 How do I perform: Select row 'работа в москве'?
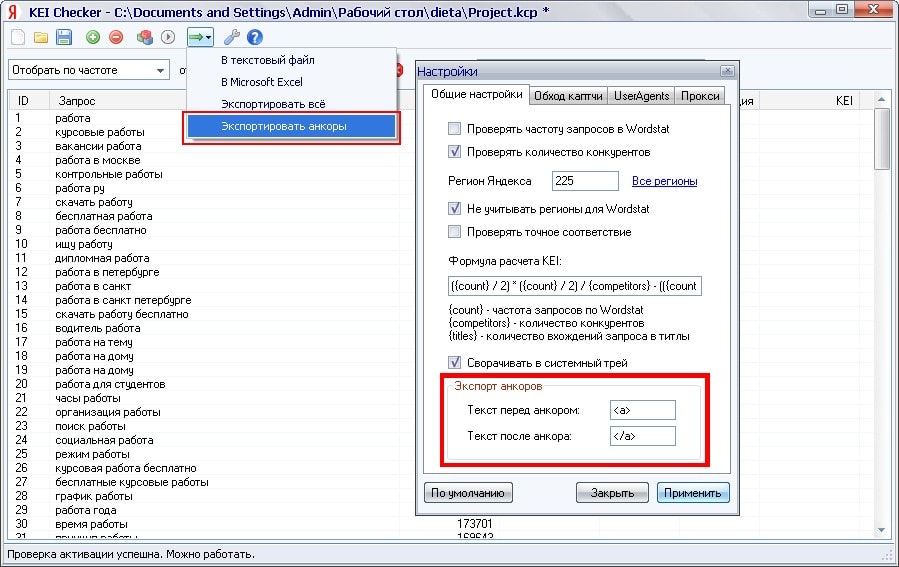(x=97, y=160)
